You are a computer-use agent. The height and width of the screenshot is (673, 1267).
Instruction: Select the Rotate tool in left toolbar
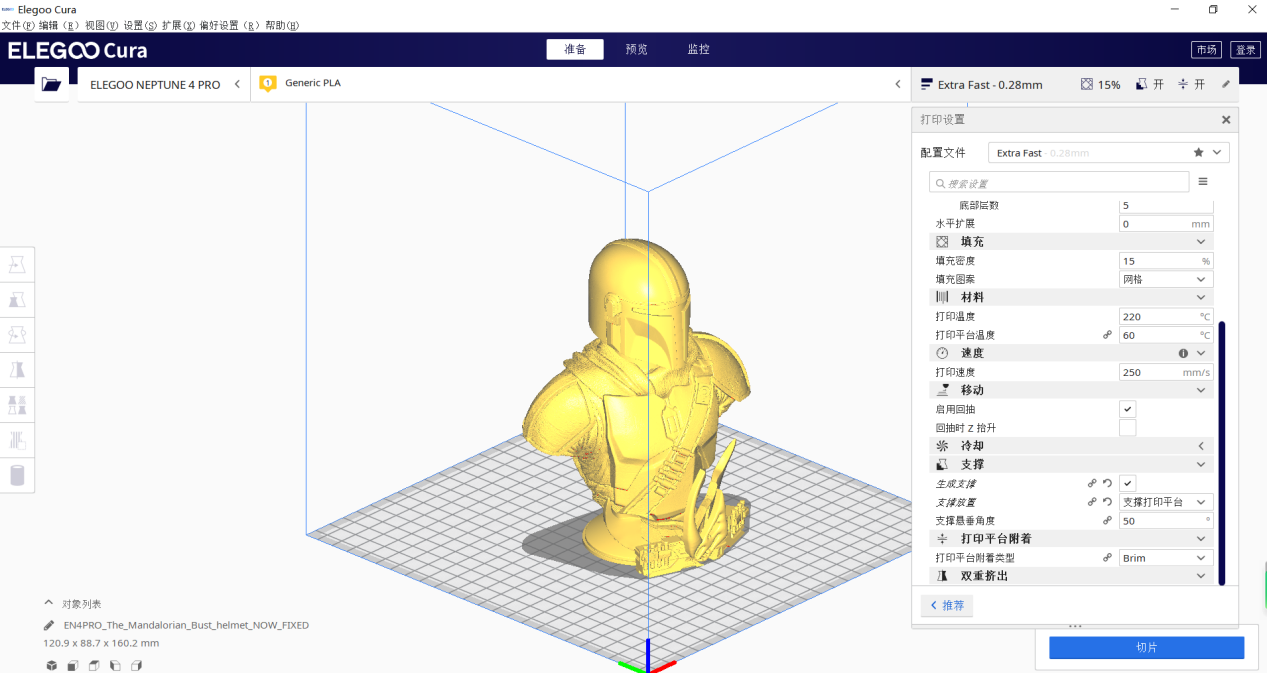17,335
